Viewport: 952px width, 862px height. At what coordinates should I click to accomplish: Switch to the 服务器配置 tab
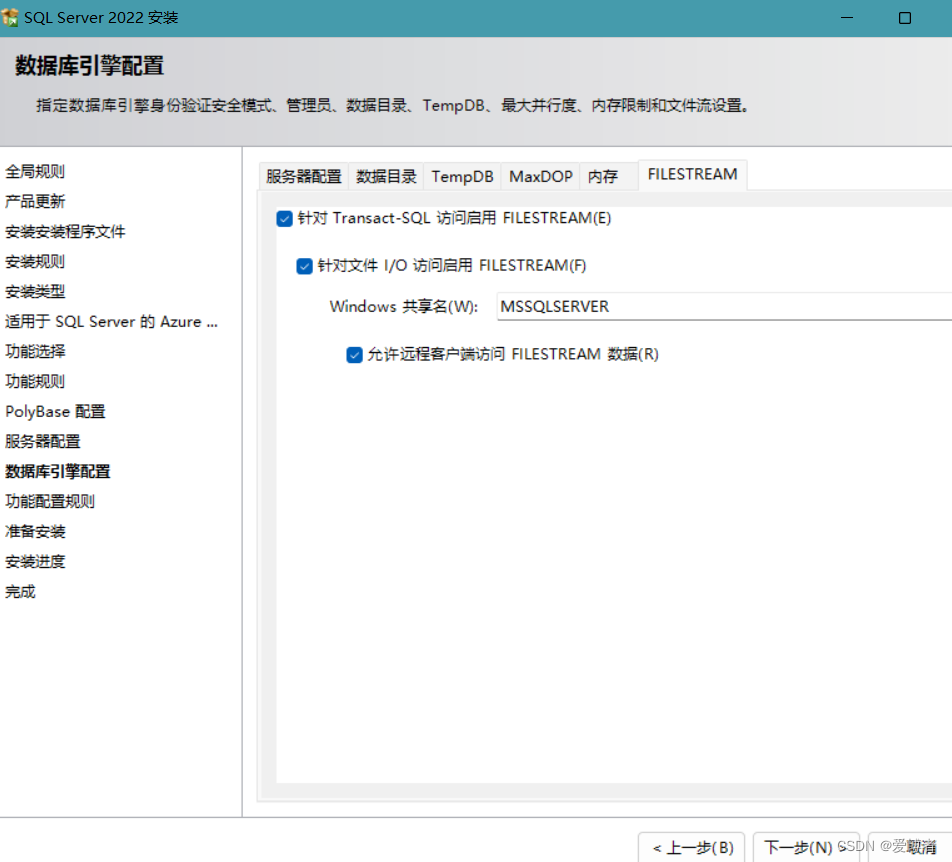coord(303,175)
